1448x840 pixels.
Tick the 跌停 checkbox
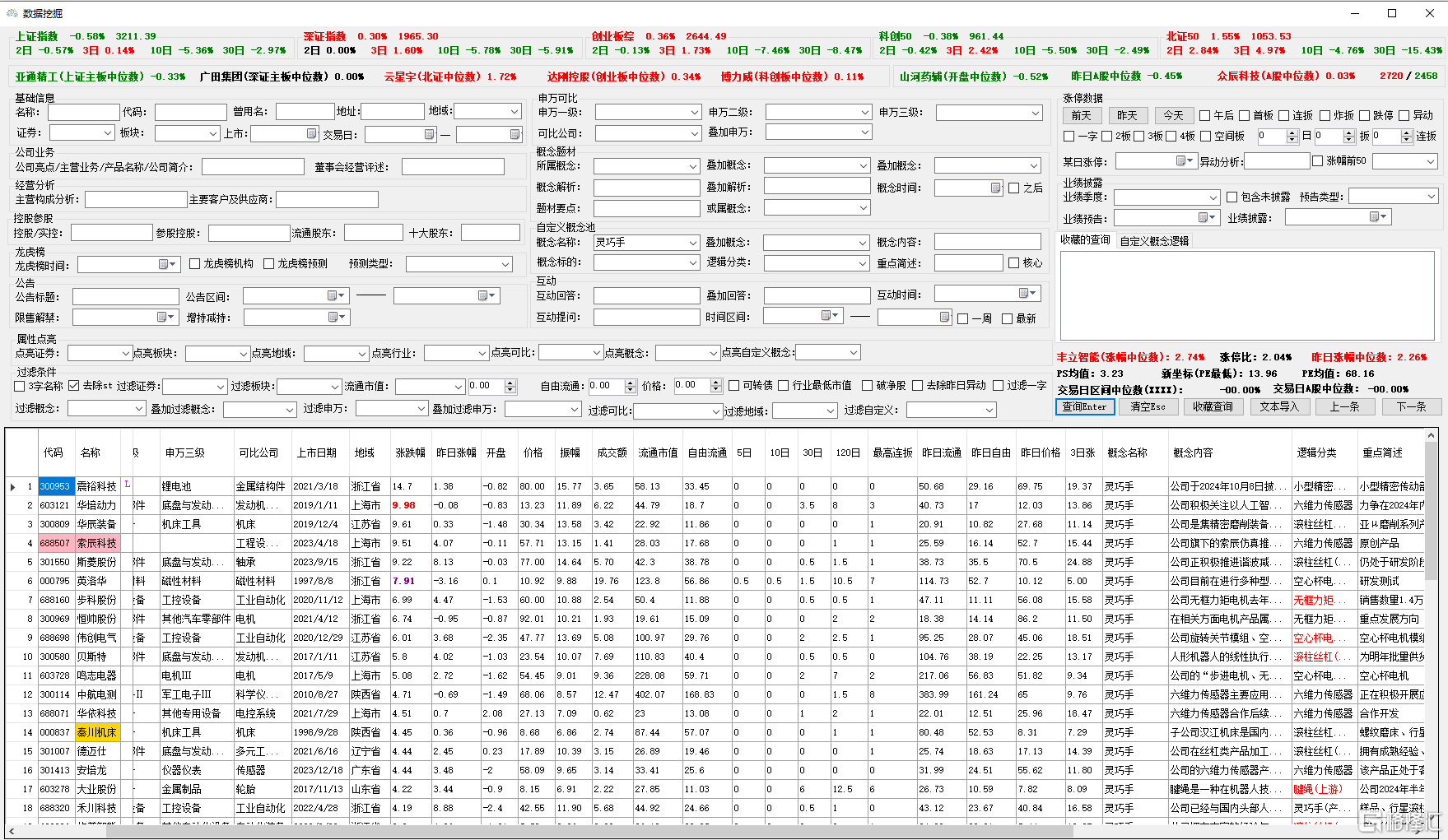(1365, 116)
